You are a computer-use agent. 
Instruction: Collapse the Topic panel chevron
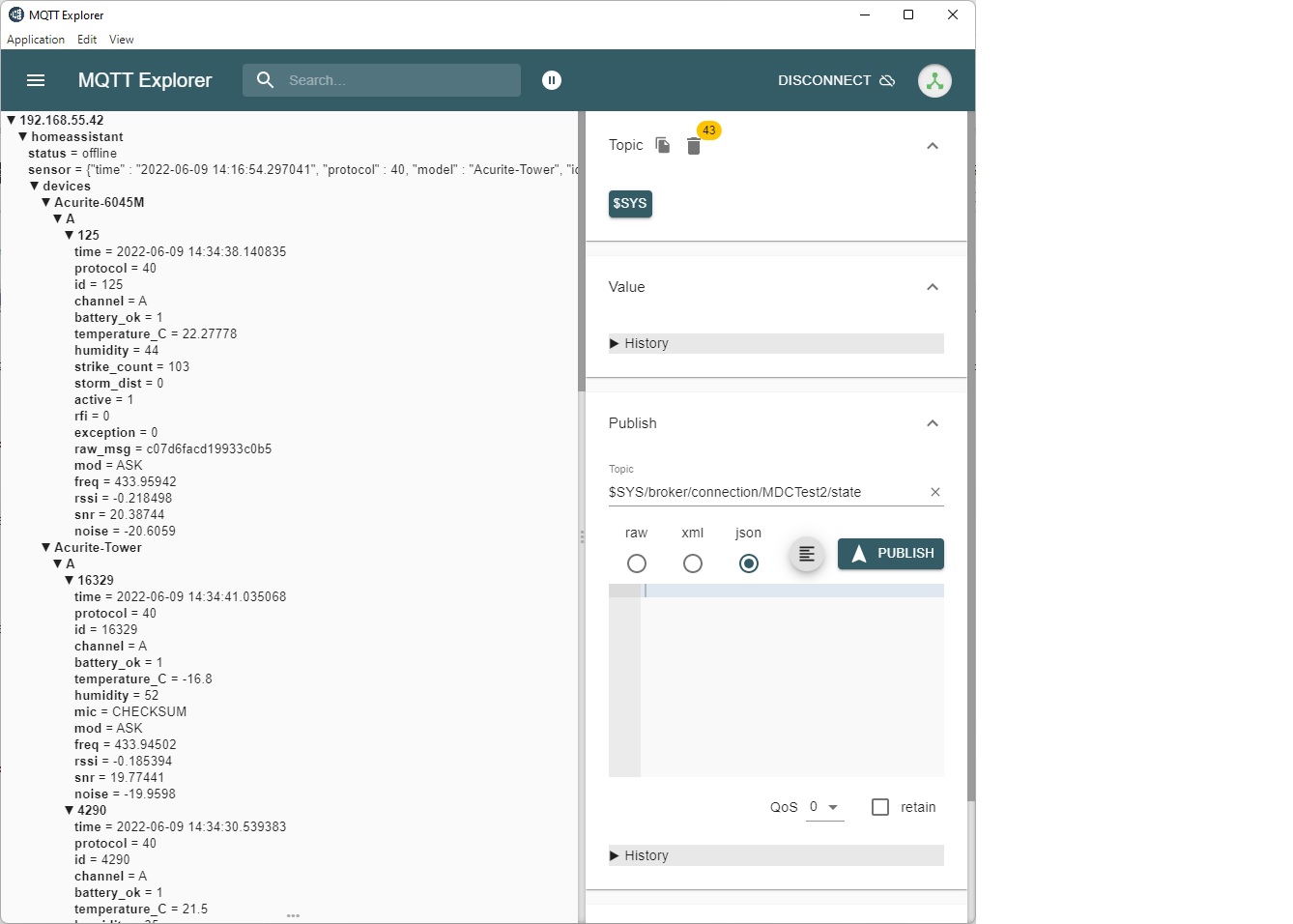[x=933, y=146]
